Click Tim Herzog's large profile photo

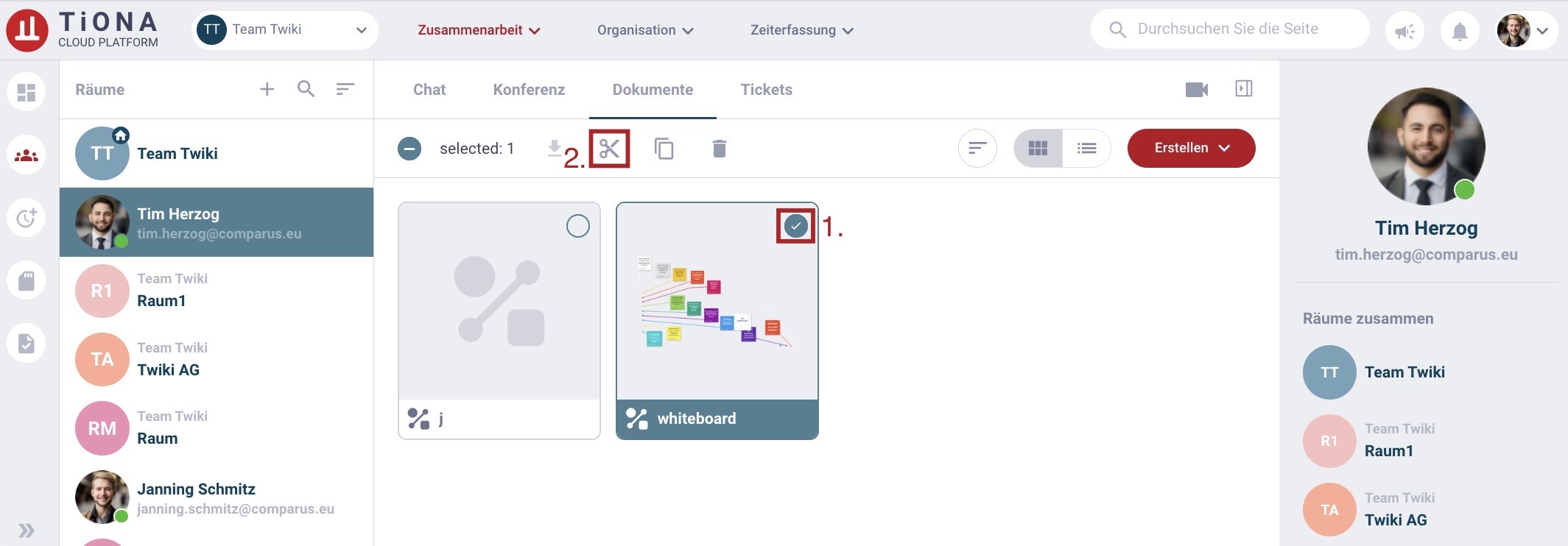(x=1426, y=146)
